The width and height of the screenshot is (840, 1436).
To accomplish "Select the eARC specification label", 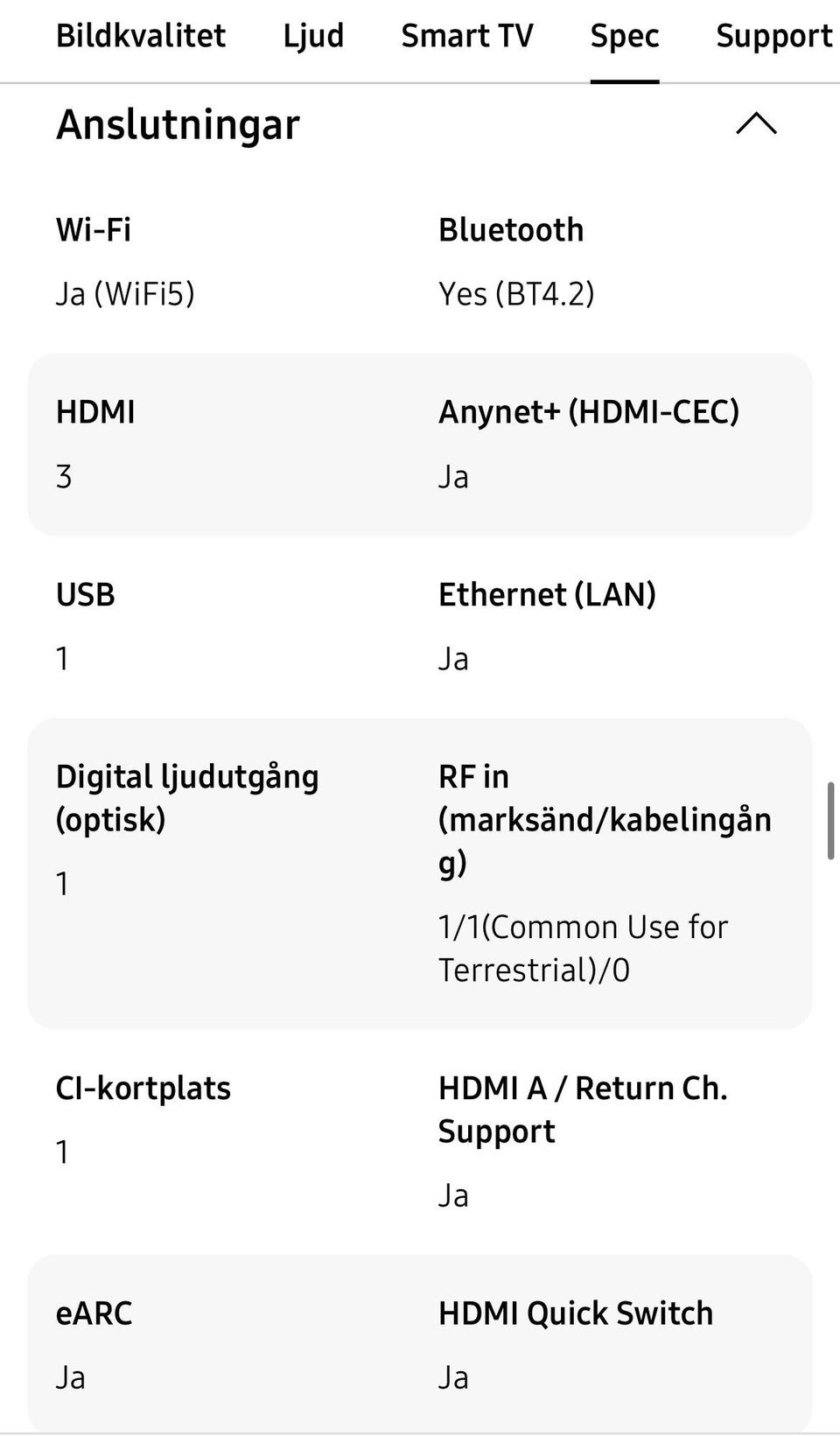I will (x=94, y=1313).
